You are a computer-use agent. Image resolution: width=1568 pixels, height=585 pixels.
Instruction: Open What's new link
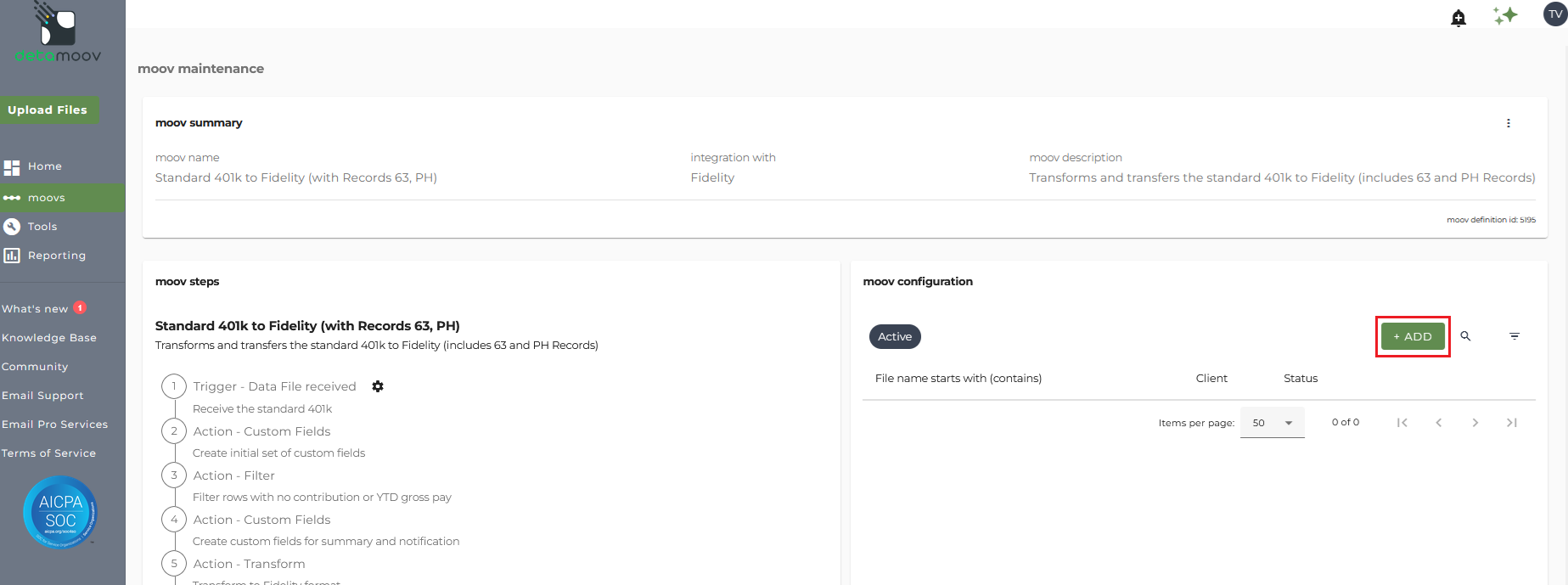coord(35,309)
